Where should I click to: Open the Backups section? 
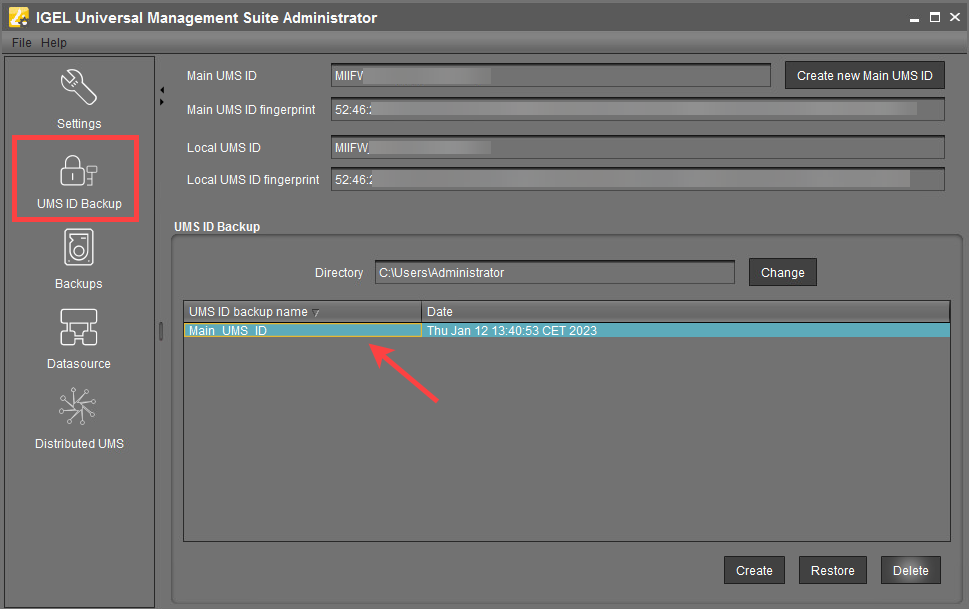click(x=78, y=258)
